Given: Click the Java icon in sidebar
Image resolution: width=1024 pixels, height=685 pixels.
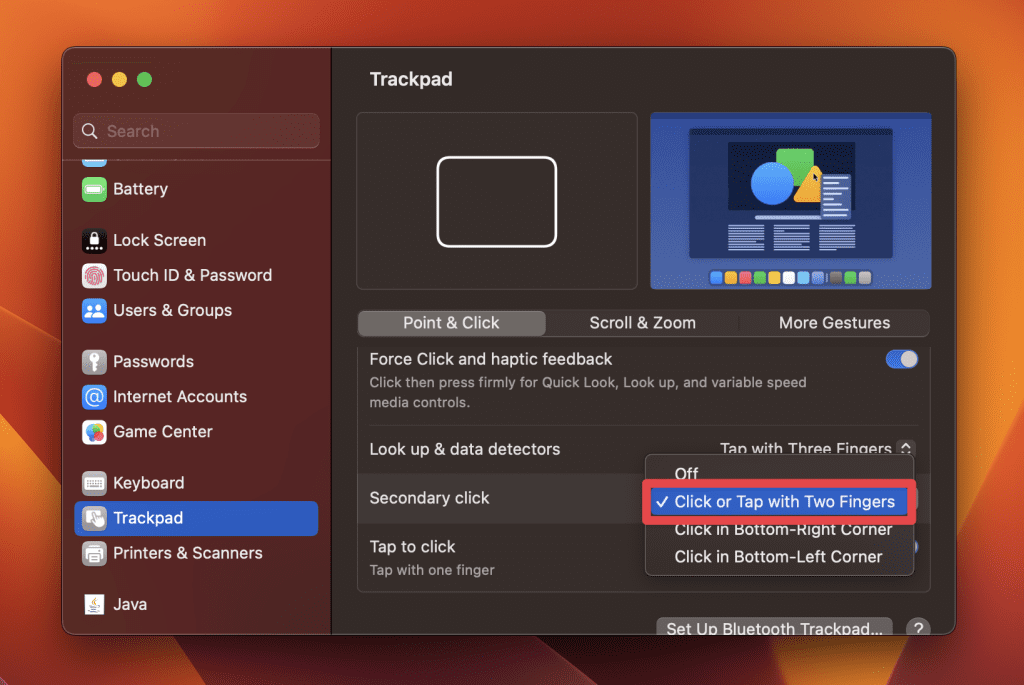Looking at the screenshot, I should (94, 604).
